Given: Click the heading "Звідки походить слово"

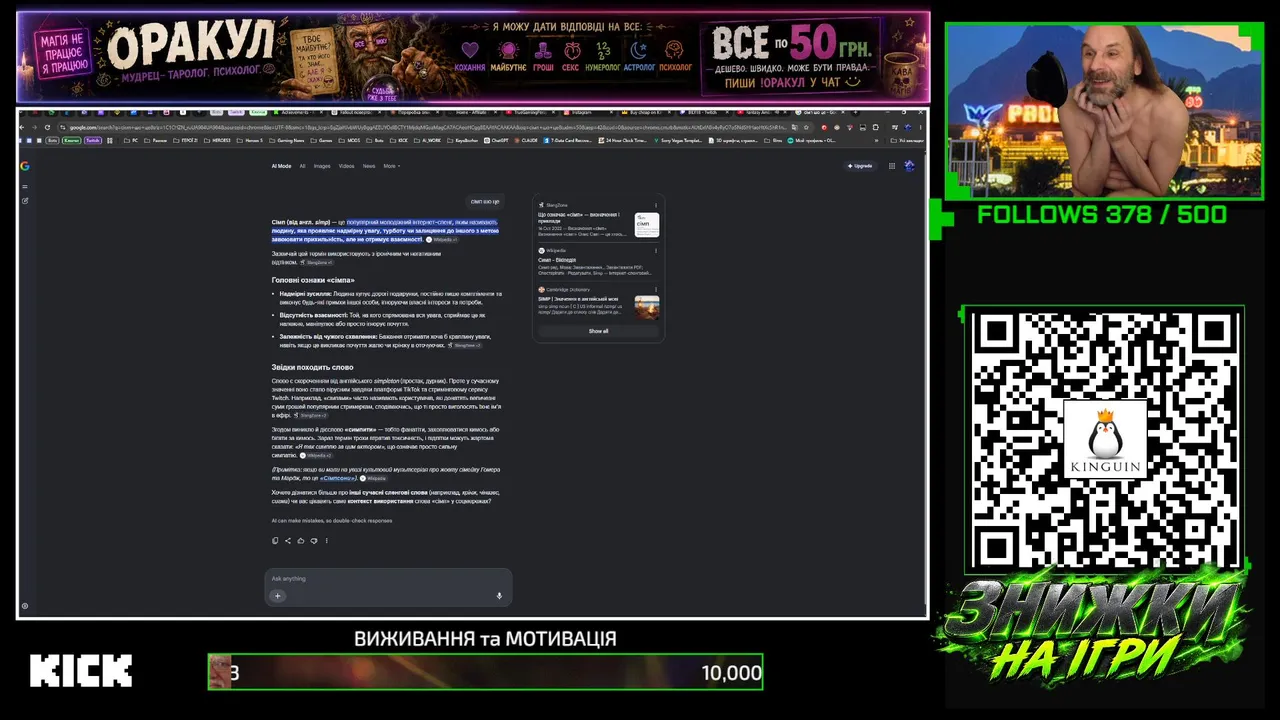Looking at the screenshot, I should [312, 367].
